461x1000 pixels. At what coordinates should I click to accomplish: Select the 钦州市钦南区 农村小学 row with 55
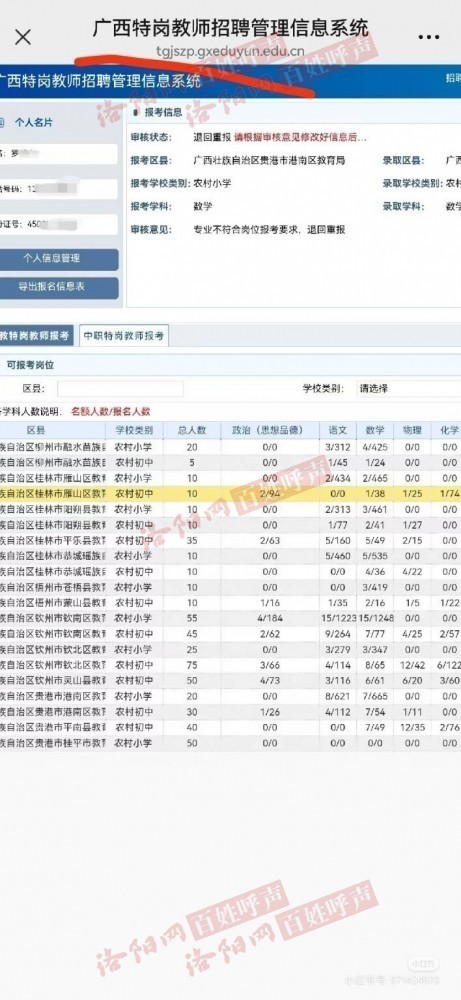(x=230, y=618)
